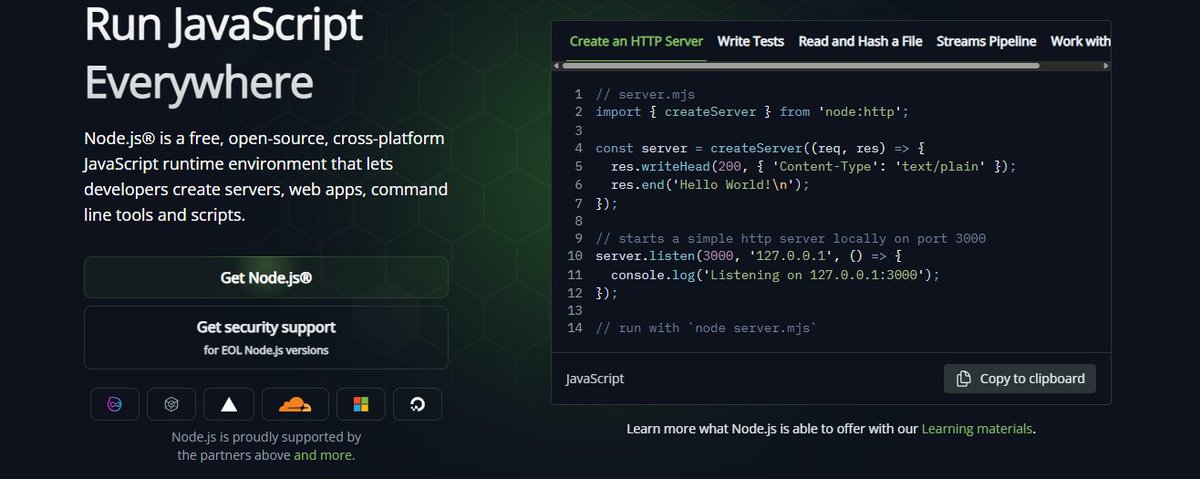The image size is (1200, 479).
Task: Click the server.listen(3000 code line
Action: click(747, 256)
